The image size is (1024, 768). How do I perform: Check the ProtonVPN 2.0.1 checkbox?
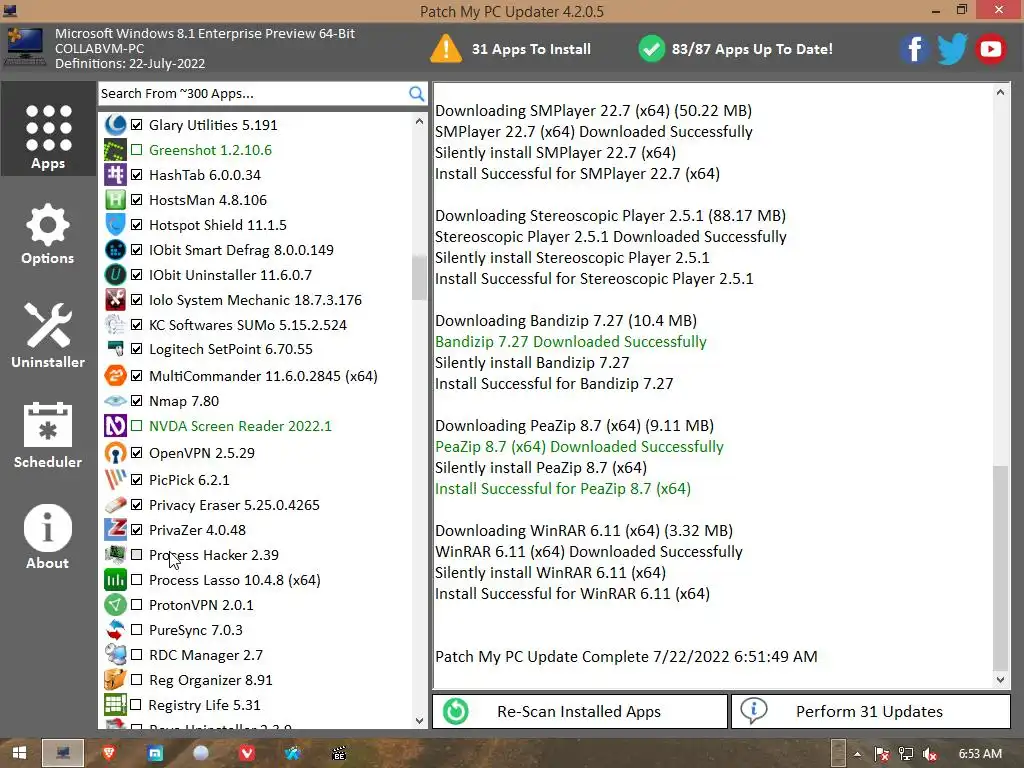(x=136, y=605)
